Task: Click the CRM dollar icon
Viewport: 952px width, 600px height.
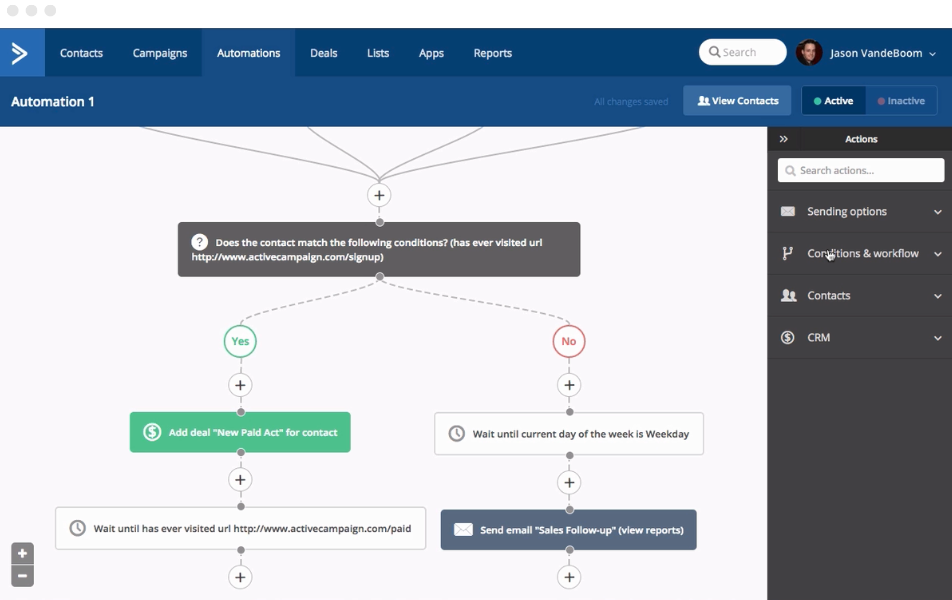Action: pyautogui.click(x=787, y=338)
